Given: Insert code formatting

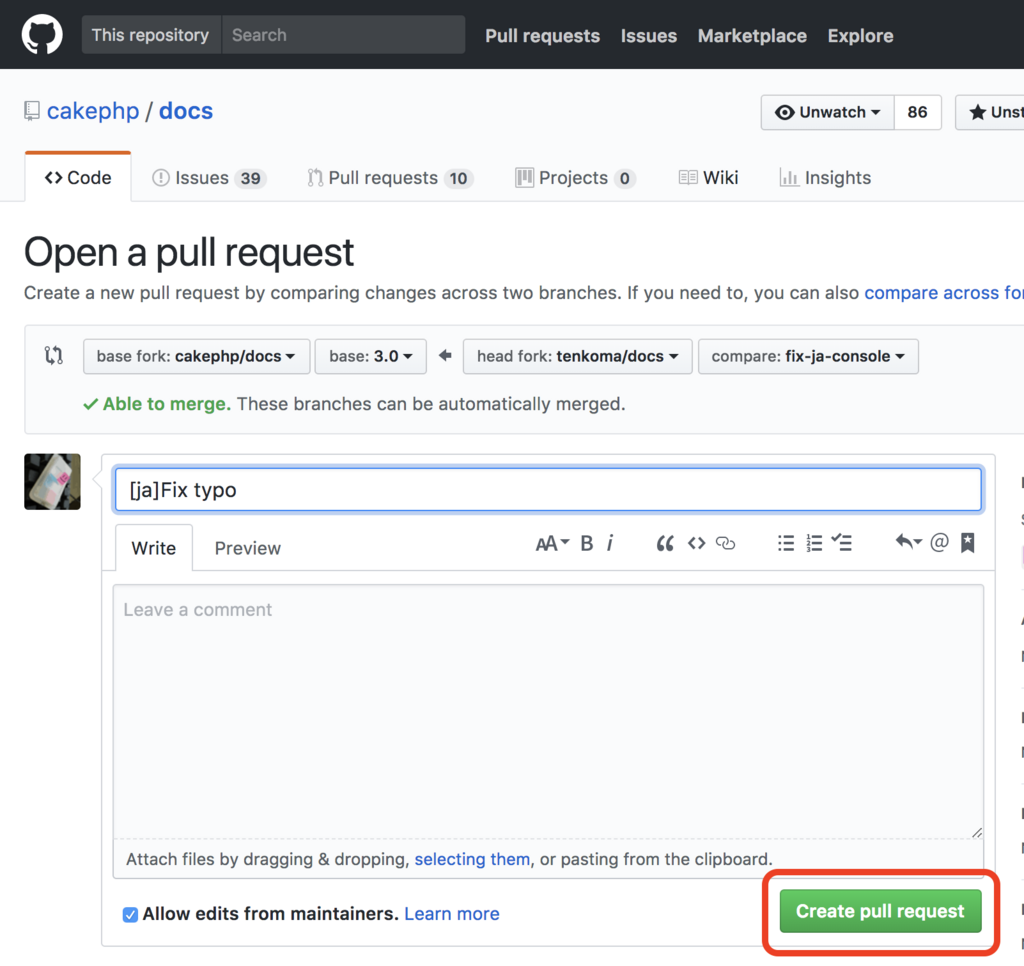Looking at the screenshot, I should coord(696,543).
